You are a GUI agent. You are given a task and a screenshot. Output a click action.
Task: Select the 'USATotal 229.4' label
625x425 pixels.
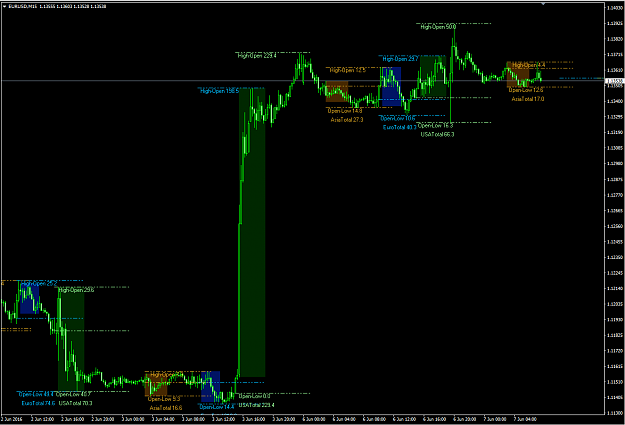click(256, 405)
